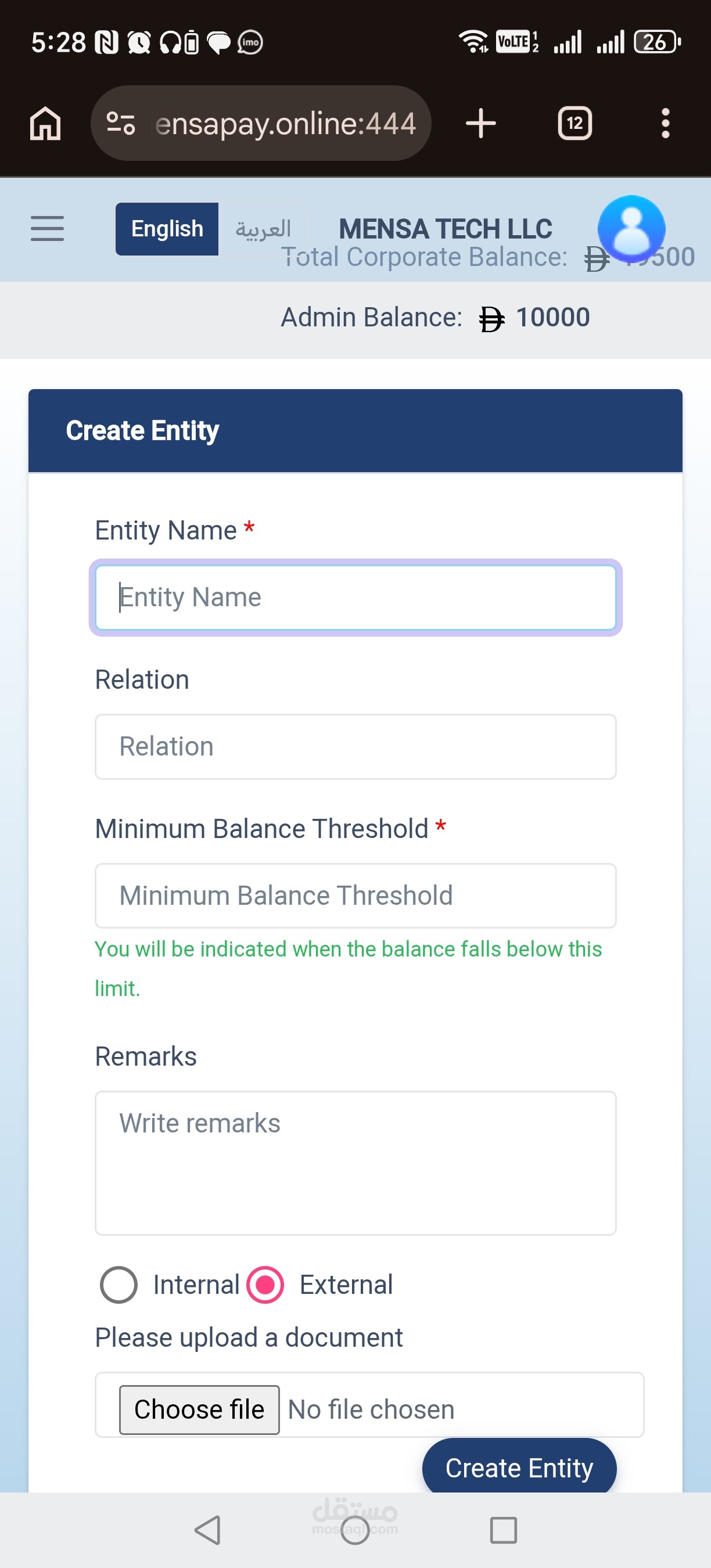This screenshot has width=711, height=1568.
Task: Click into the Relation text field
Action: point(355,747)
